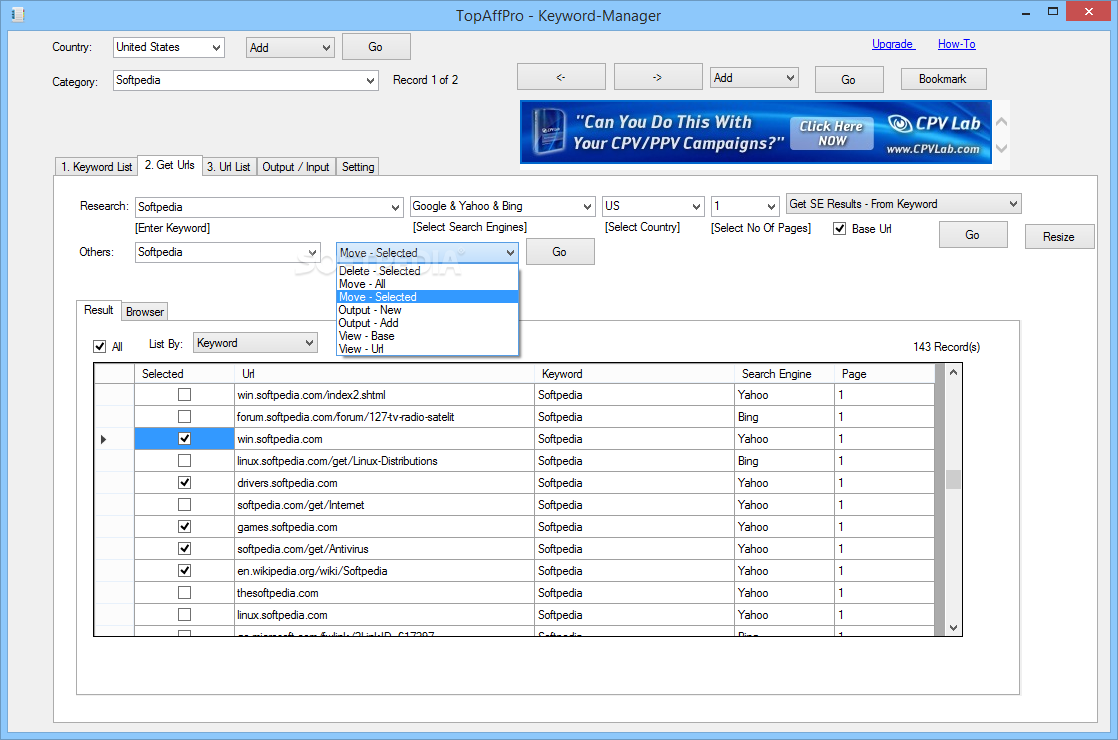
Task: Check the forum.softpedia.com row checkbox
Action: (x=185, y=416)
